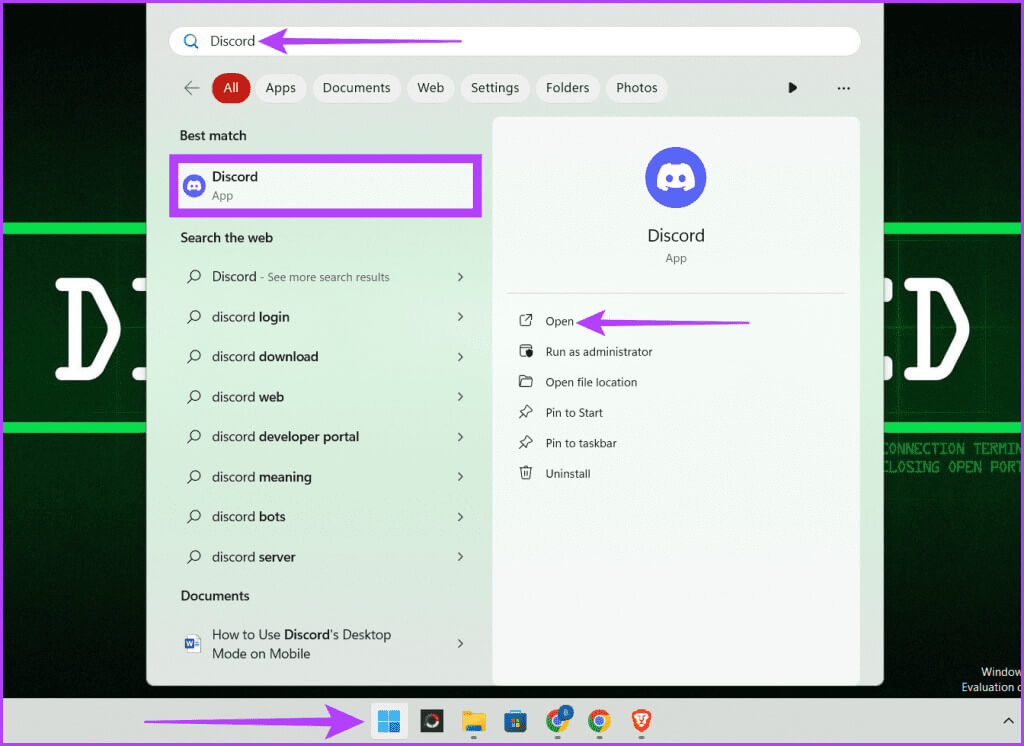Expand the 'Discord - See more search results' chevron
This screenshot has height=746, width=1024.
pos(460,277)
